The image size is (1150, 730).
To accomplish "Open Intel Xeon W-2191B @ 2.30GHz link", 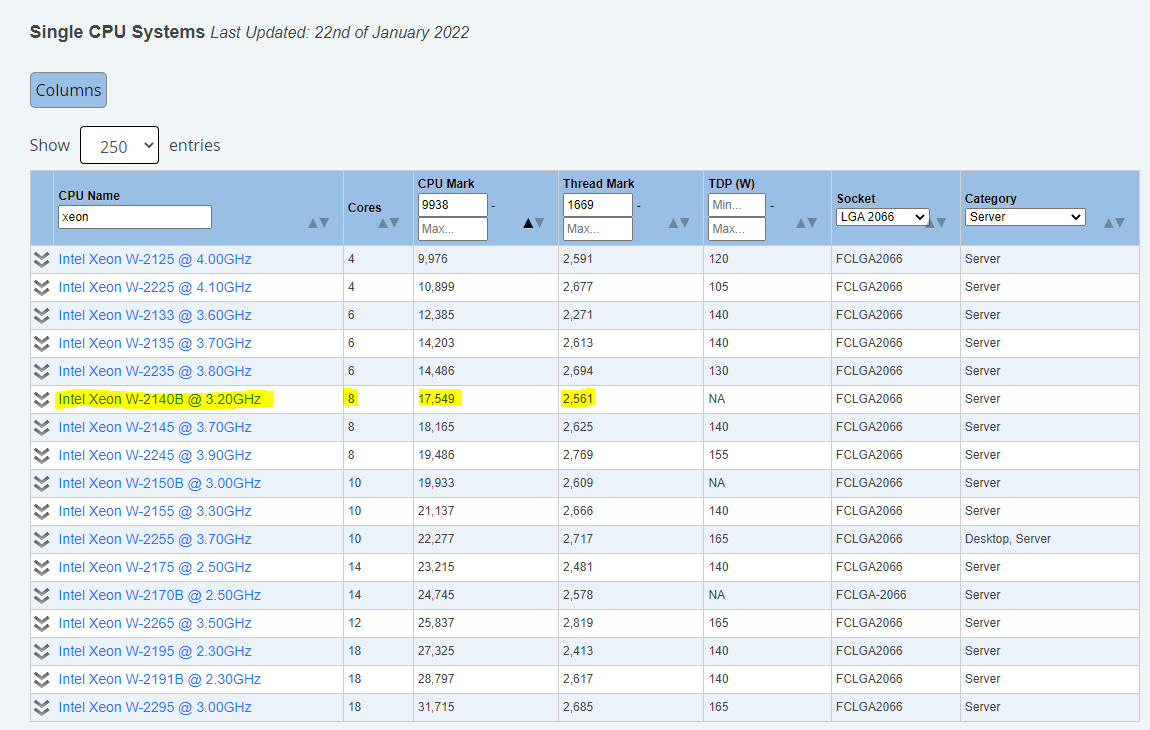I will click(x=160, y=679).
